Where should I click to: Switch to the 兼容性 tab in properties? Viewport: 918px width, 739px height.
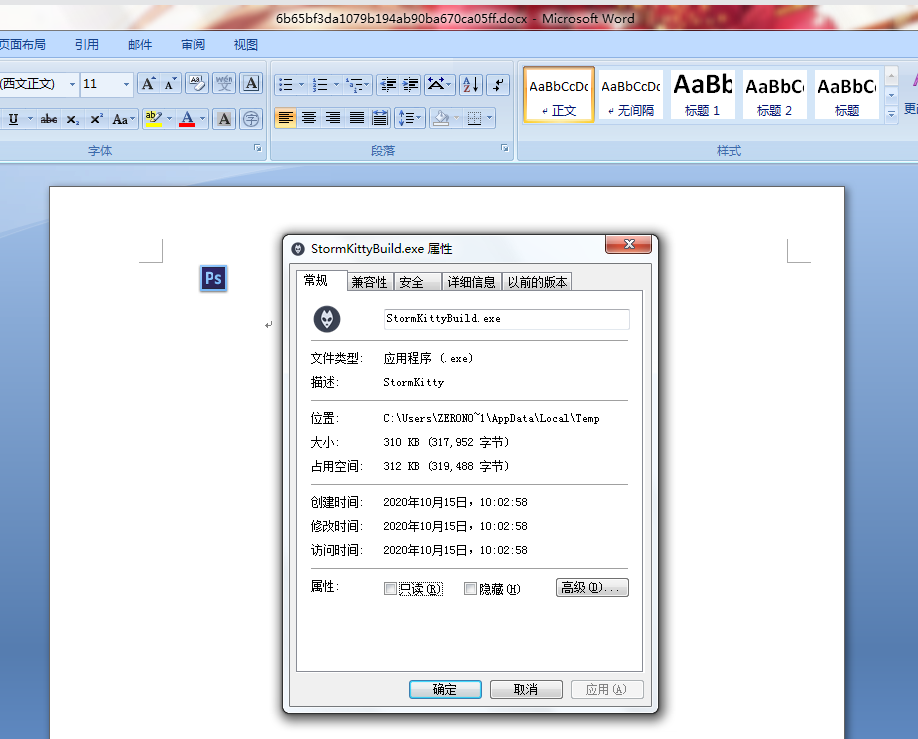coord(369,282)
